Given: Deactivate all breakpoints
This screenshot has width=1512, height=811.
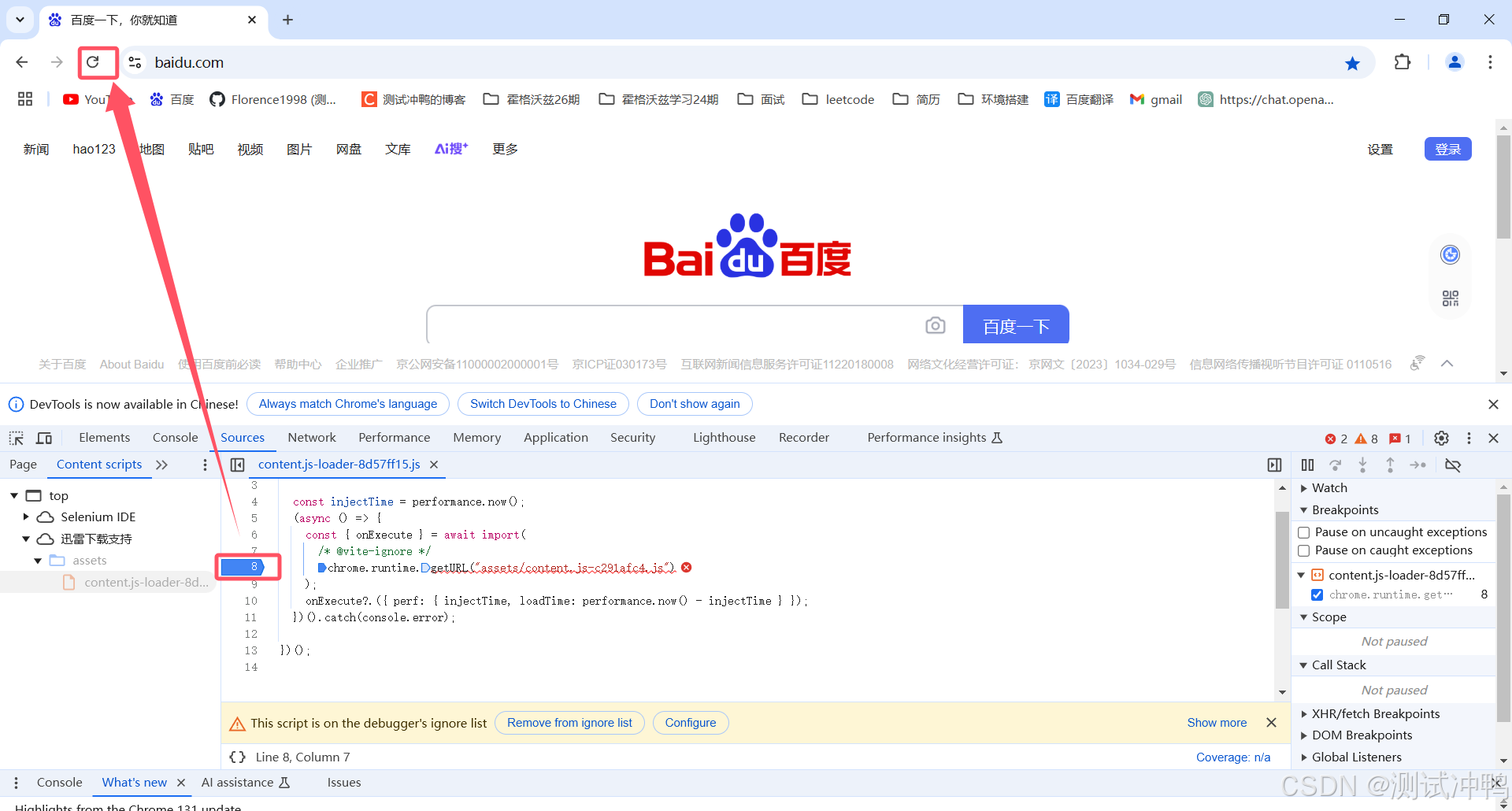Looking at the screenshot, I should tap(1453, 465).
